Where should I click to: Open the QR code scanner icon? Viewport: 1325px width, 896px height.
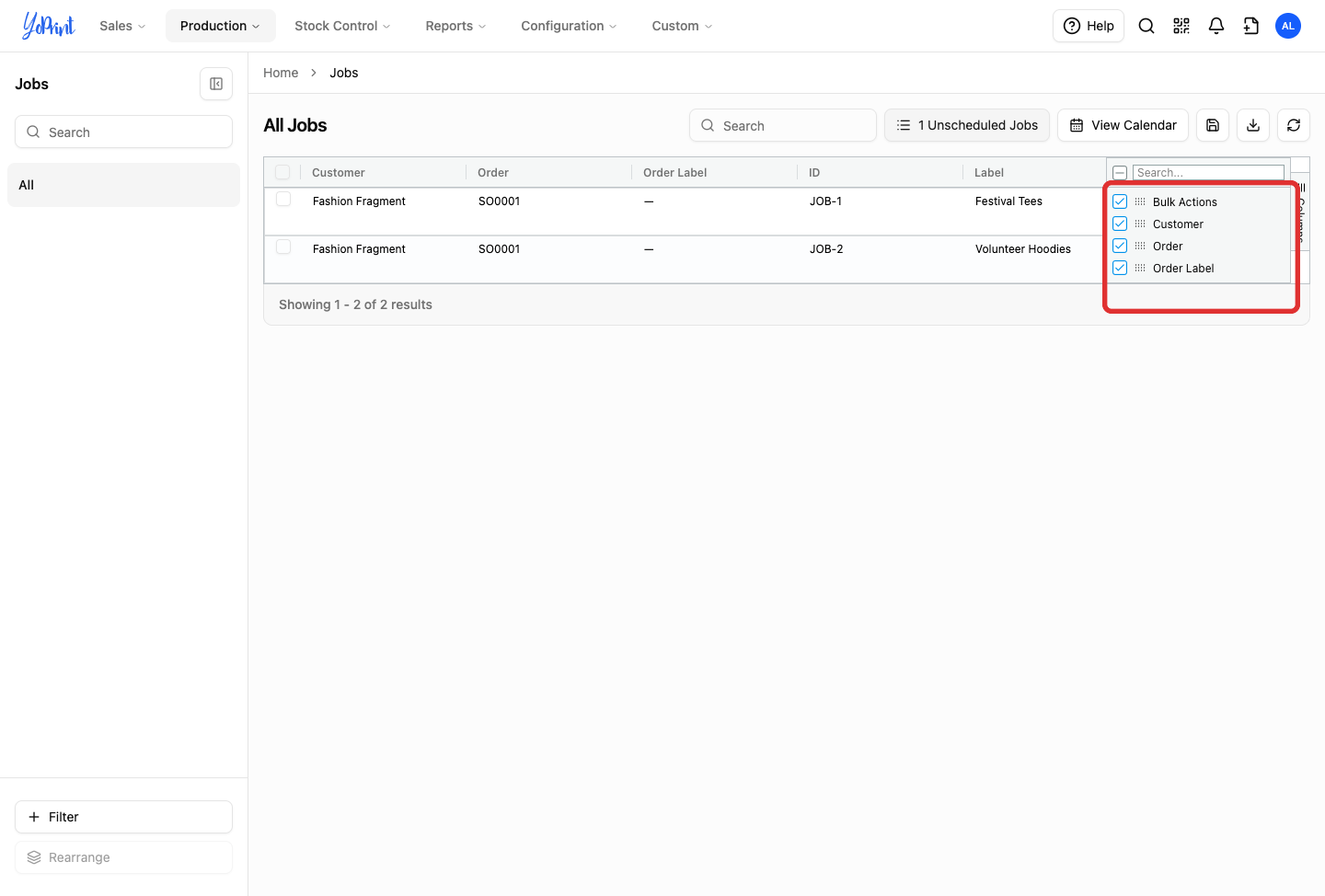[x=1181, y=26]
